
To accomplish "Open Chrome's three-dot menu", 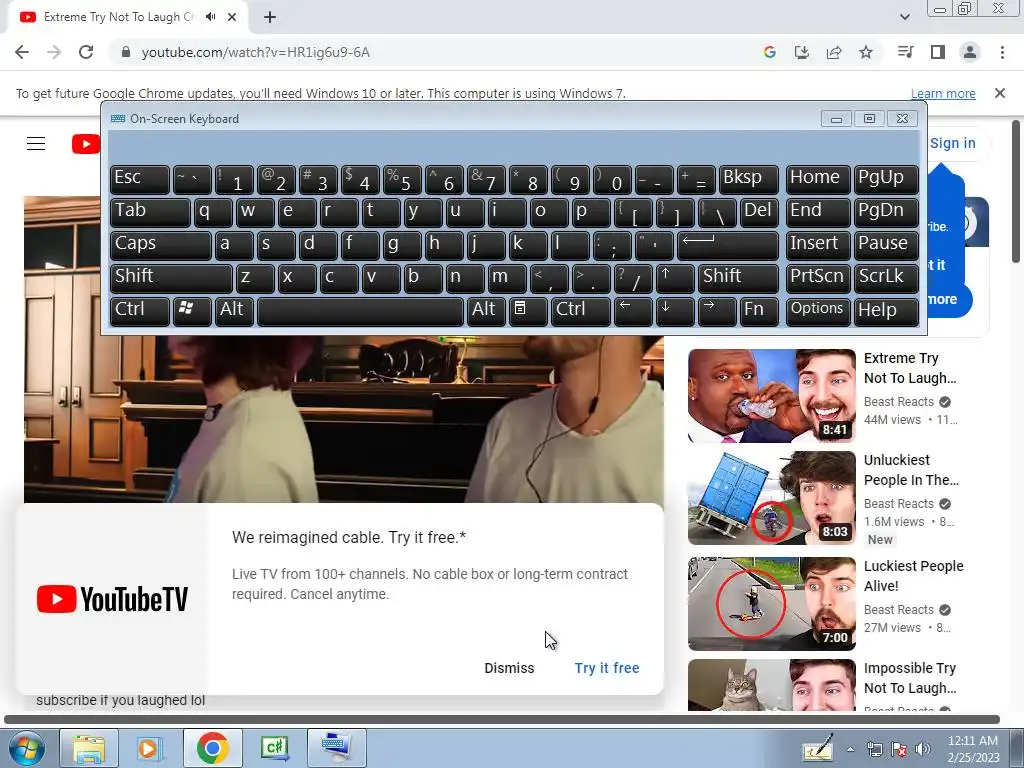I will [x=1002, y=52].
